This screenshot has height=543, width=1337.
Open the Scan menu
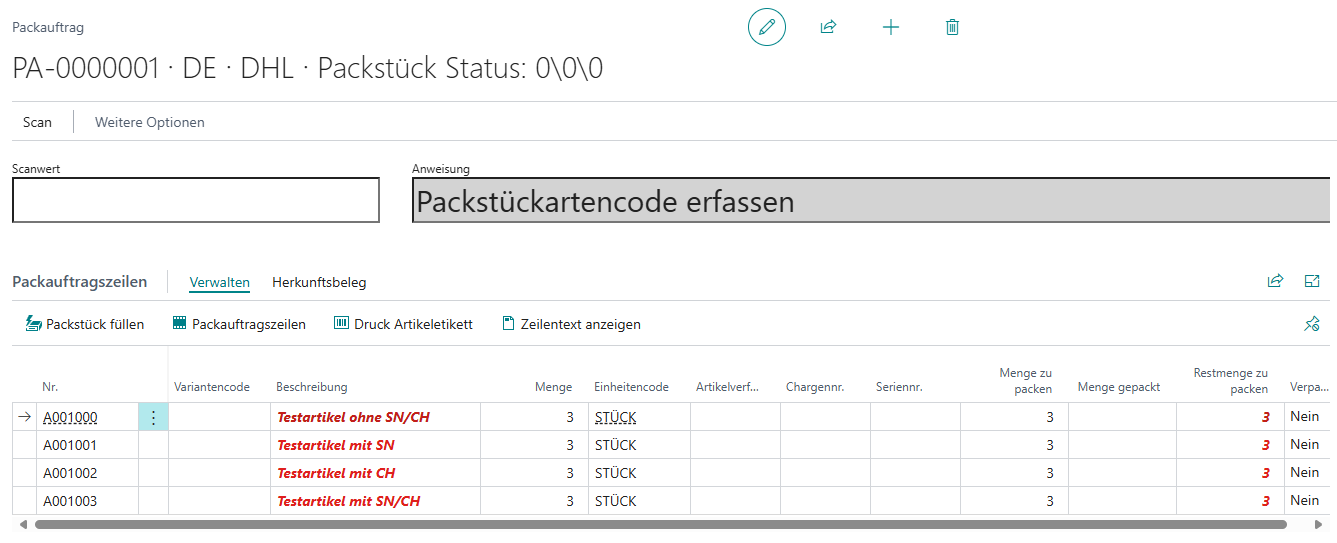click(37, 122)
